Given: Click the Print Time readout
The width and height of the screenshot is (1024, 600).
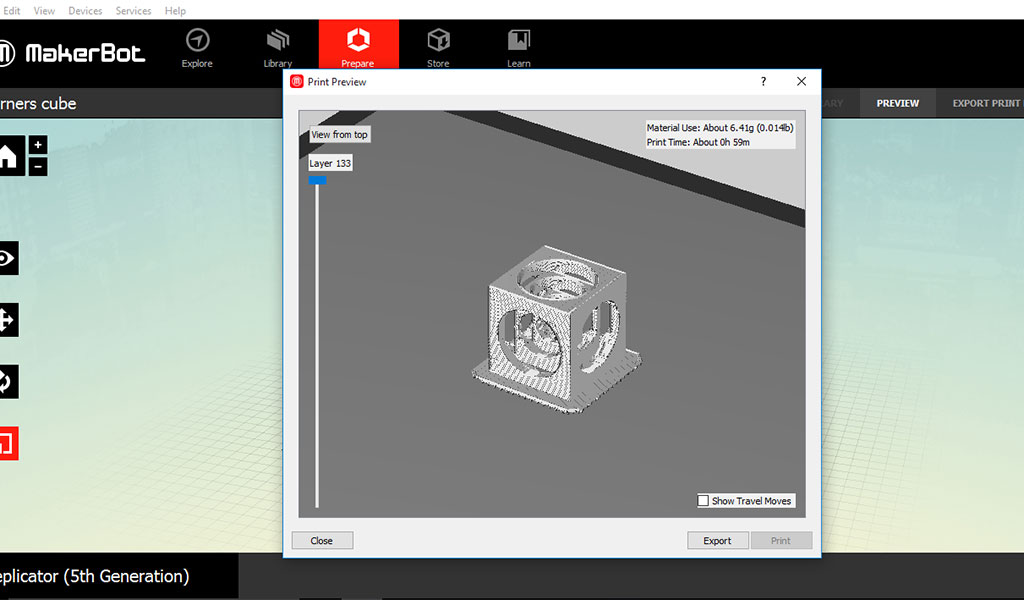Looking at the screenshot, I should (698, 142).
